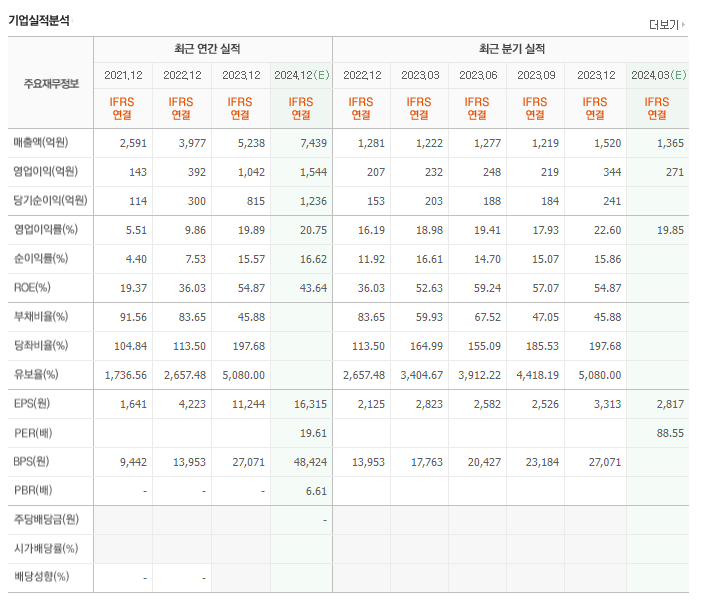This screenshot has width=701, height=600.
Task: Click the 주당배당금(원) row label
Action: tap(46, 520)
